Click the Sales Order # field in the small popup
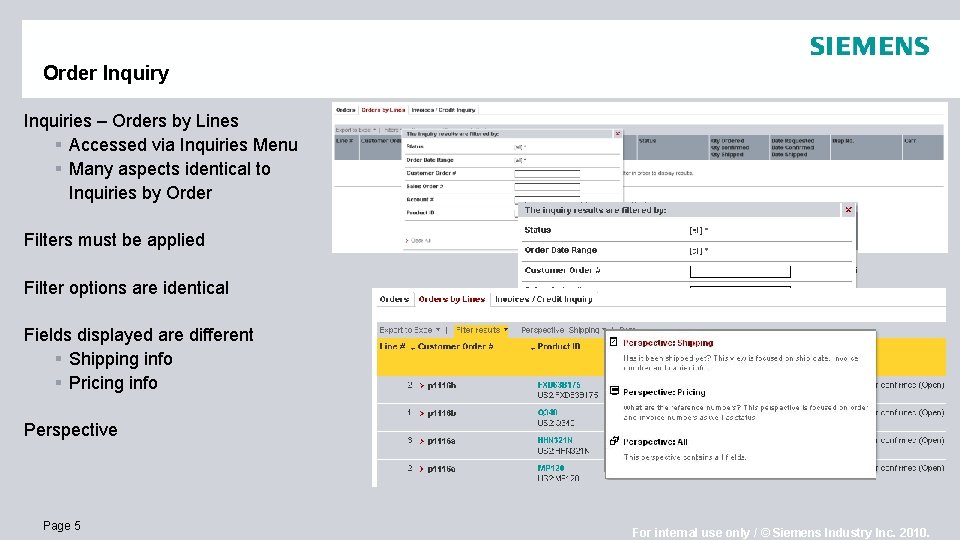Viewport: 960px width, 540px height. click(x=547, y=187)
